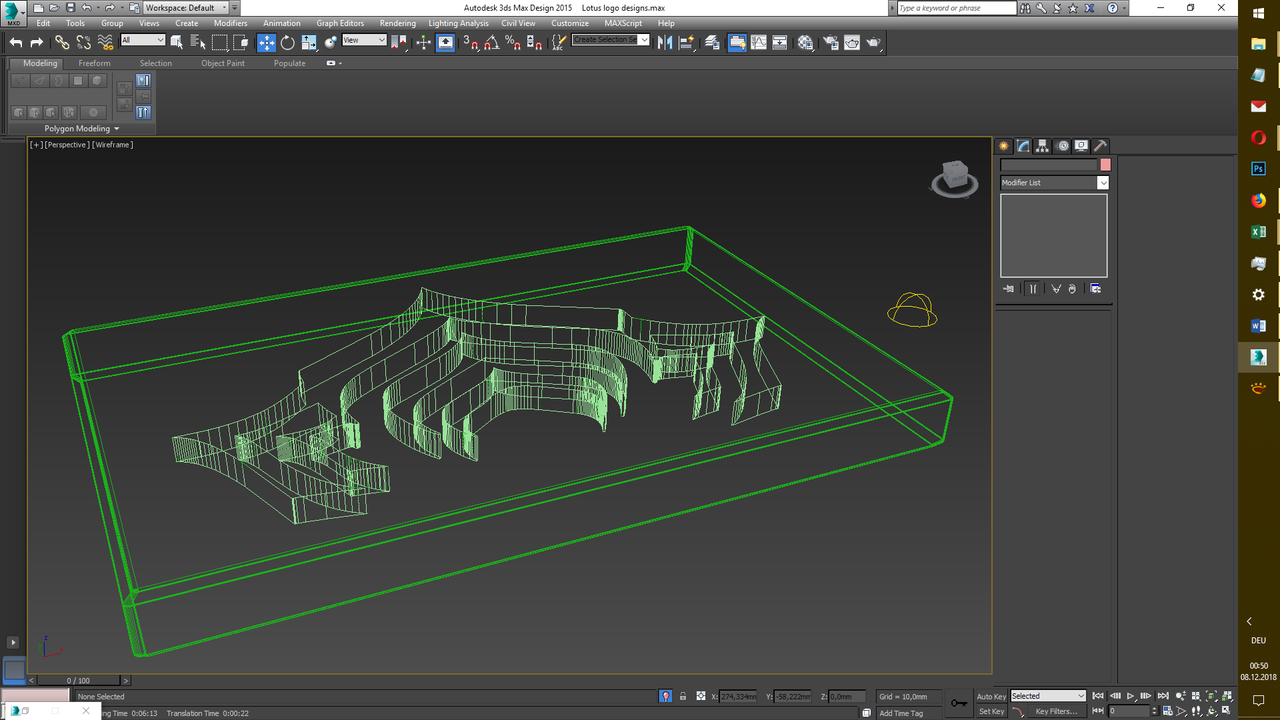Open the Graph Editors menu
1280x720 pixels.
point(340,23)
